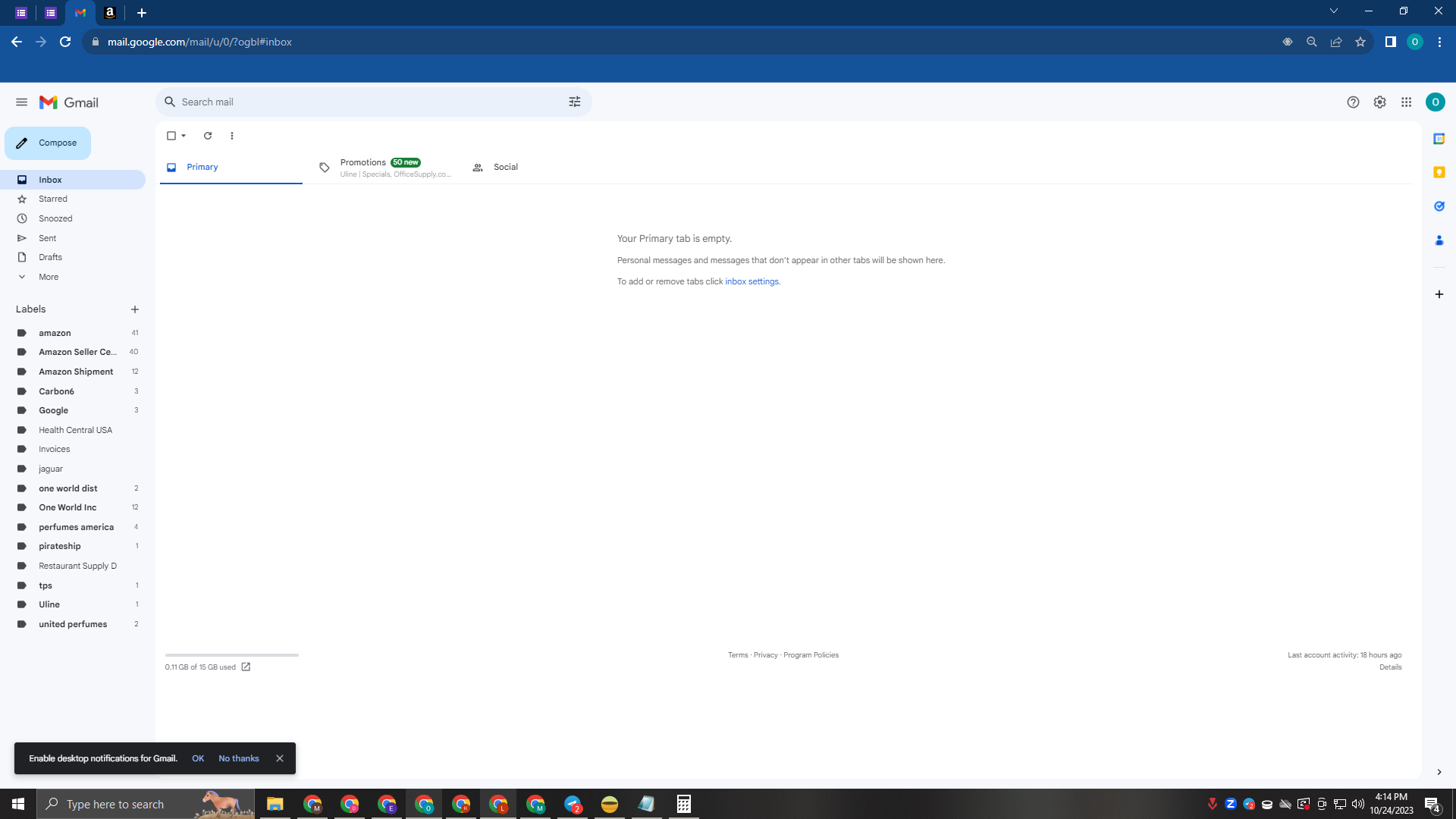Switch to the Promotions tab

385,168
